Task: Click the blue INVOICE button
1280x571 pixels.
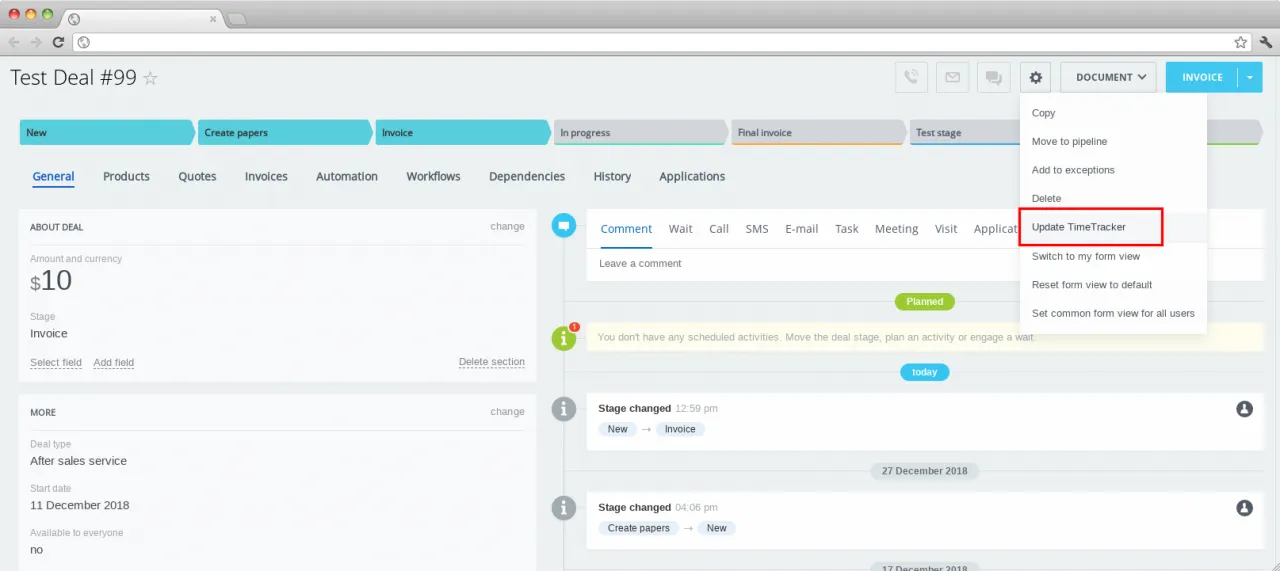Action: point(1201,77)
